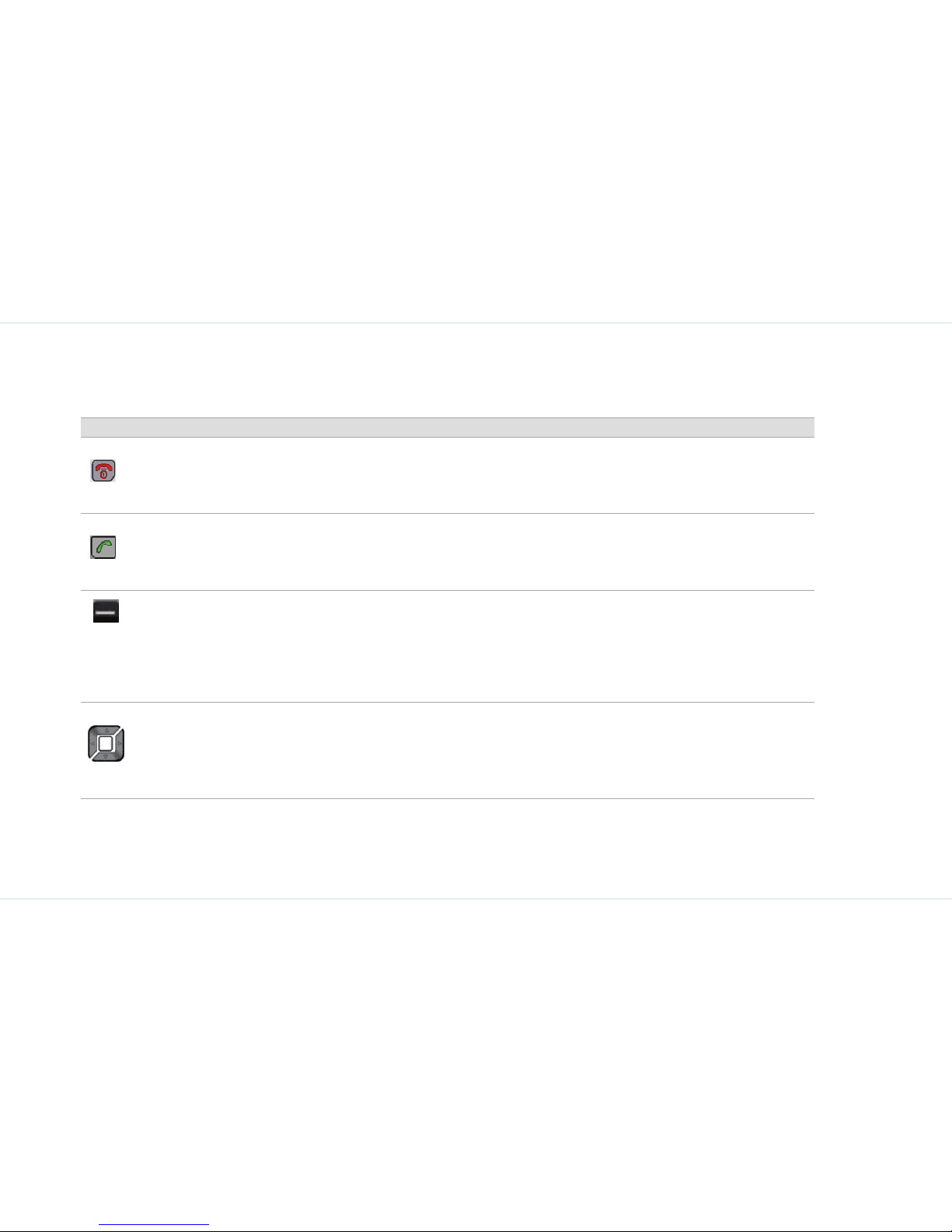The image size is (952, 1232).
Task: Click the gray table header bar
Action: coord(448,428)
